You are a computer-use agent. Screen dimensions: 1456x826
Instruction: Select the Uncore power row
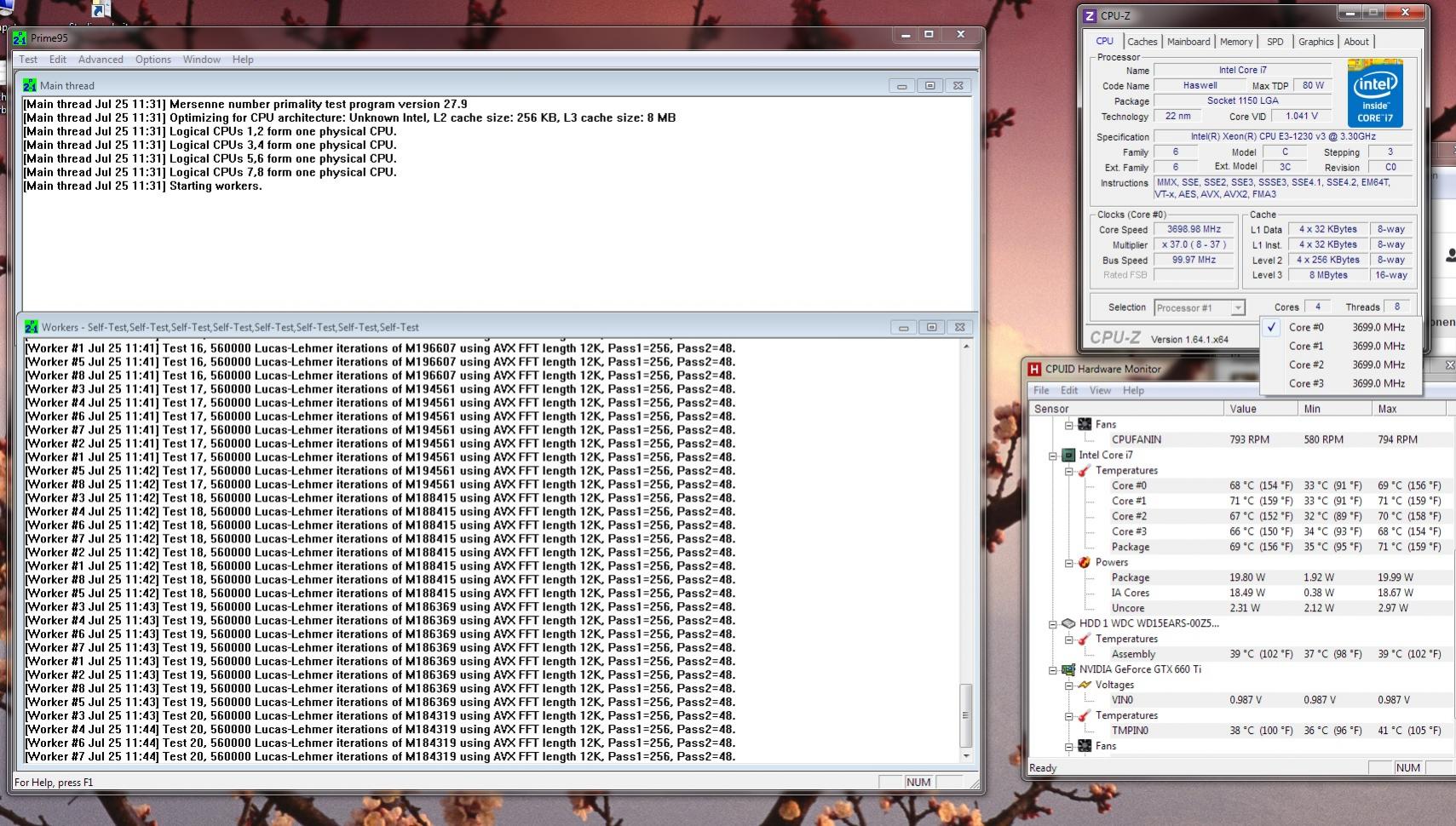(x=1241, y=608)
